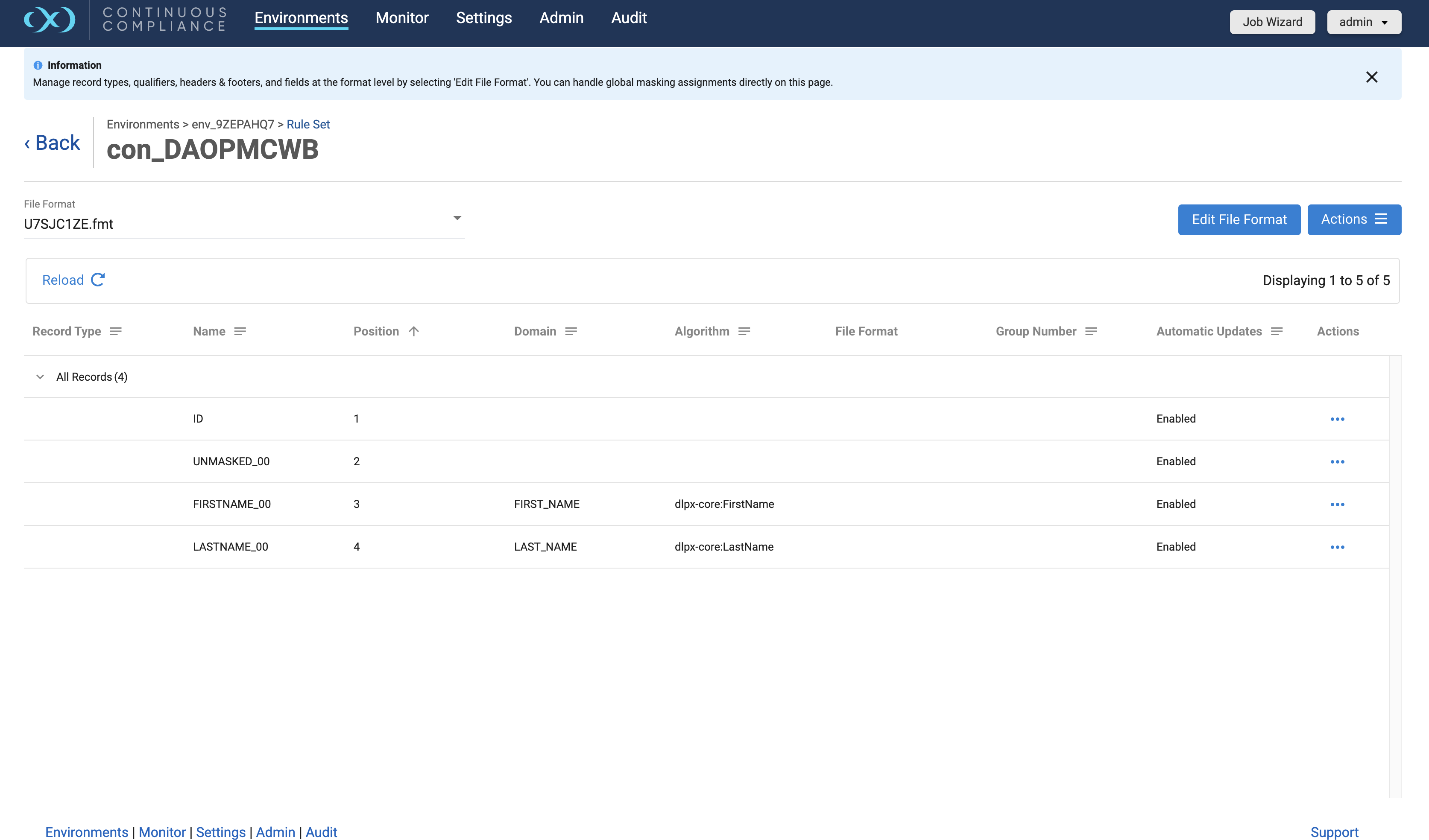Click the Edit File Format button

click(x=1239, y=219)
